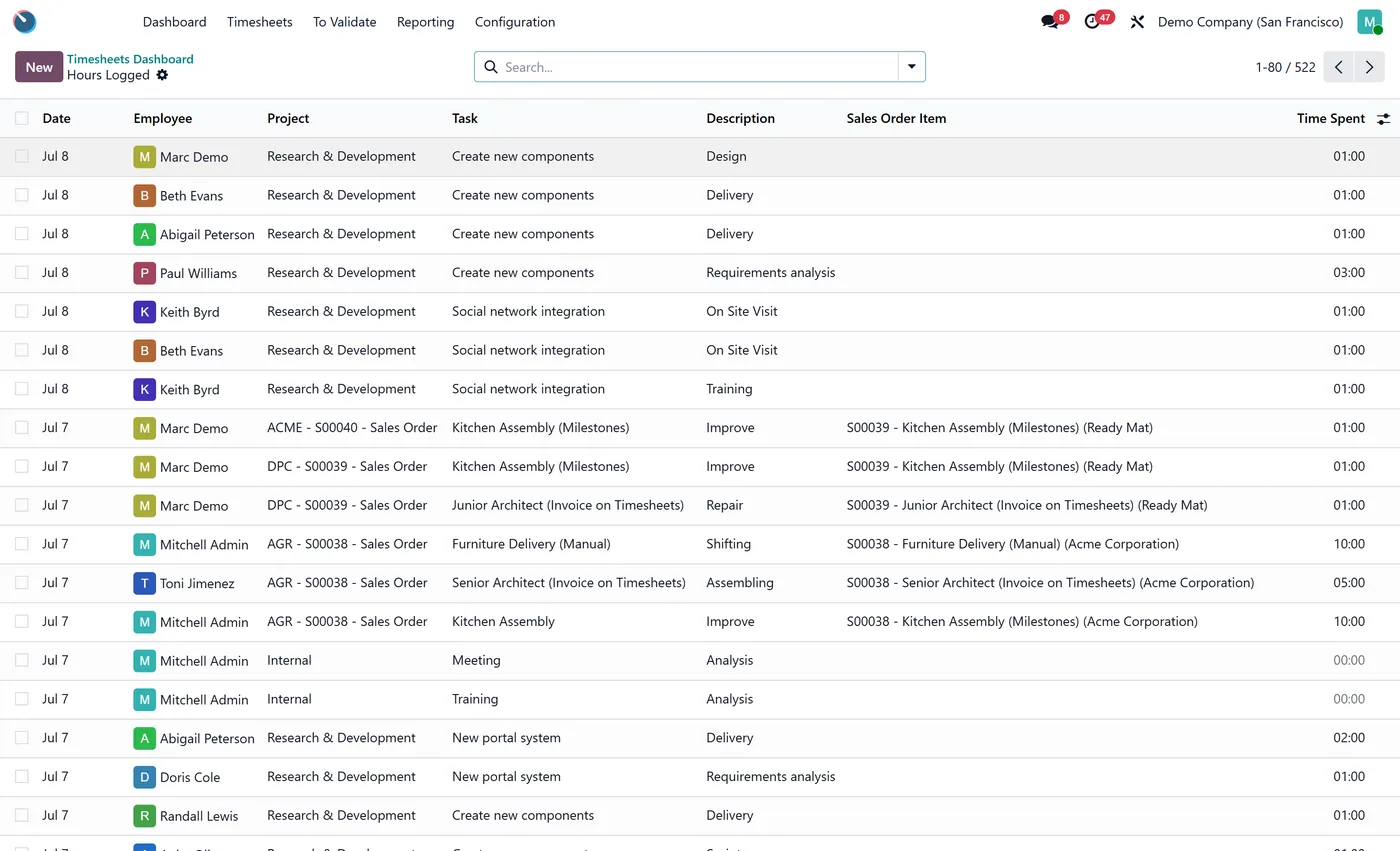Screen dimensions: 1400x851
Task: Click the 'Repair' description cell
Action: [724, 505]
